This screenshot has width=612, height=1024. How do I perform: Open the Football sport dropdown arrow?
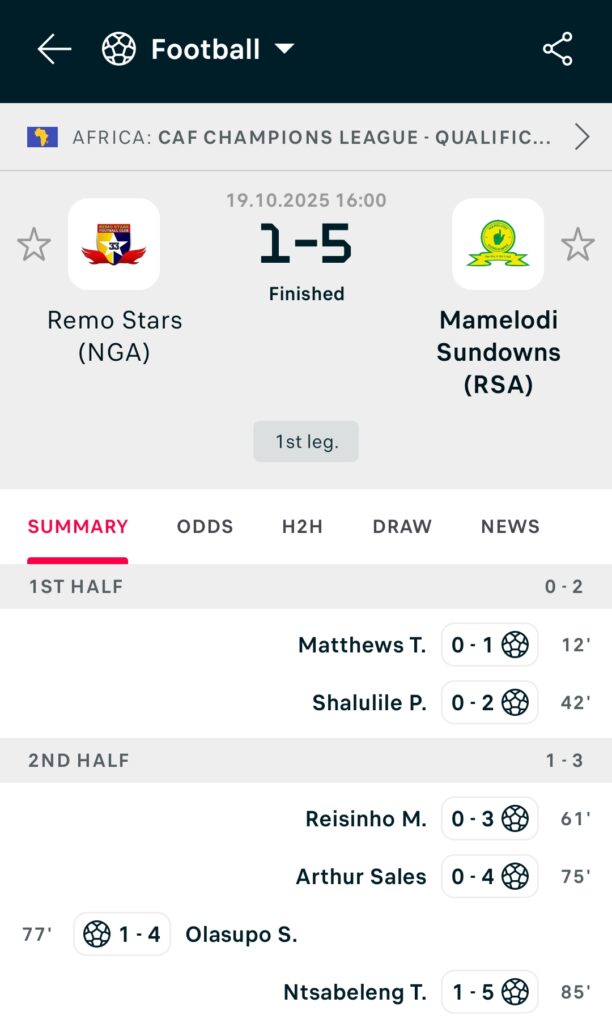click(x=284, y=49)
